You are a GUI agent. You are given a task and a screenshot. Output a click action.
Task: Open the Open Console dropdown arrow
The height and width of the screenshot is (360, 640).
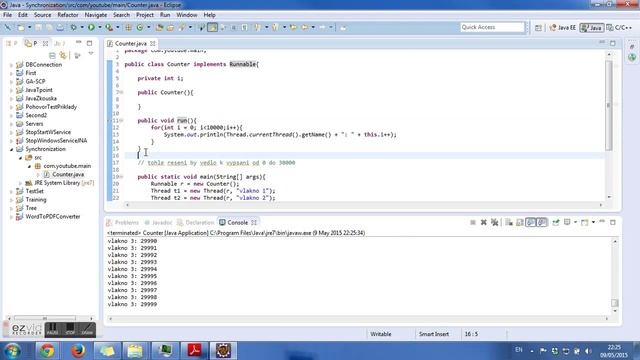point(593,222)
